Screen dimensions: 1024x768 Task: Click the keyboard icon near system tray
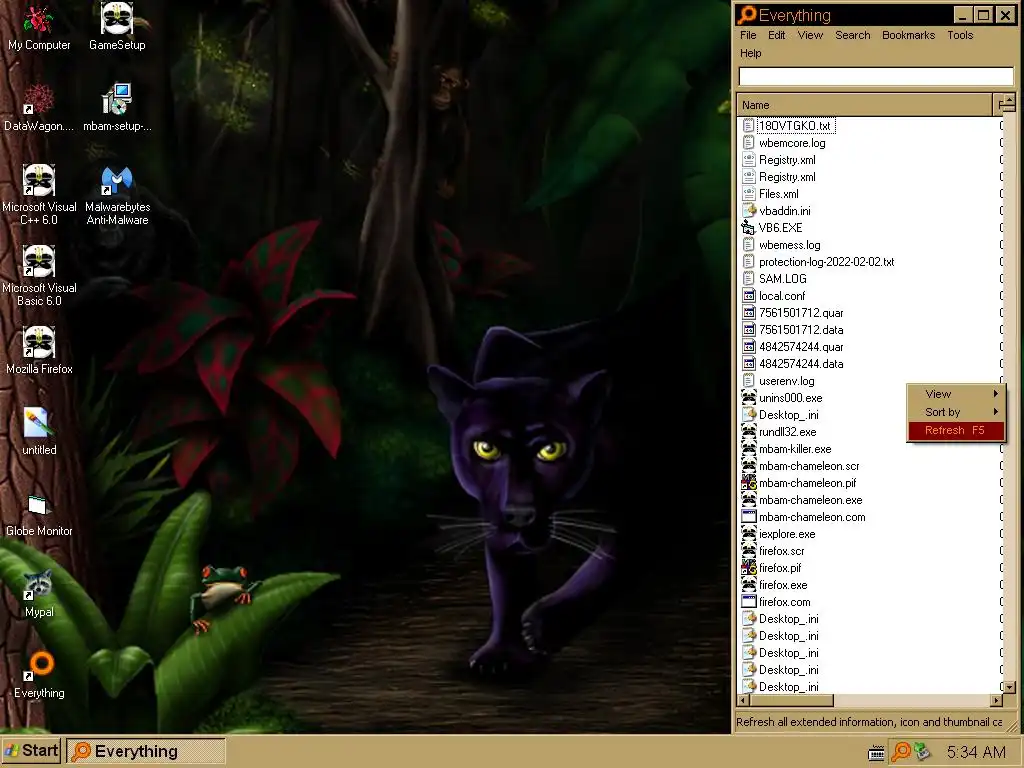(876, 752)
